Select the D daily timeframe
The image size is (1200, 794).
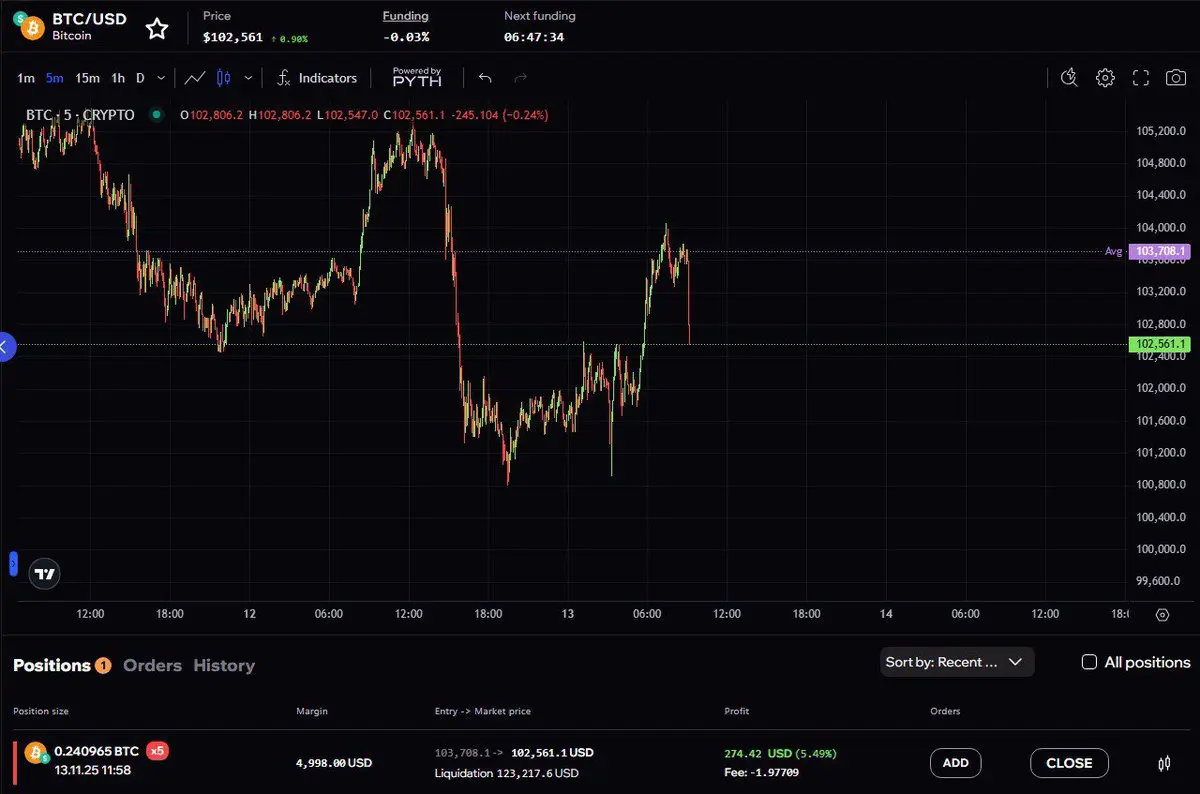tap(140, 78)
